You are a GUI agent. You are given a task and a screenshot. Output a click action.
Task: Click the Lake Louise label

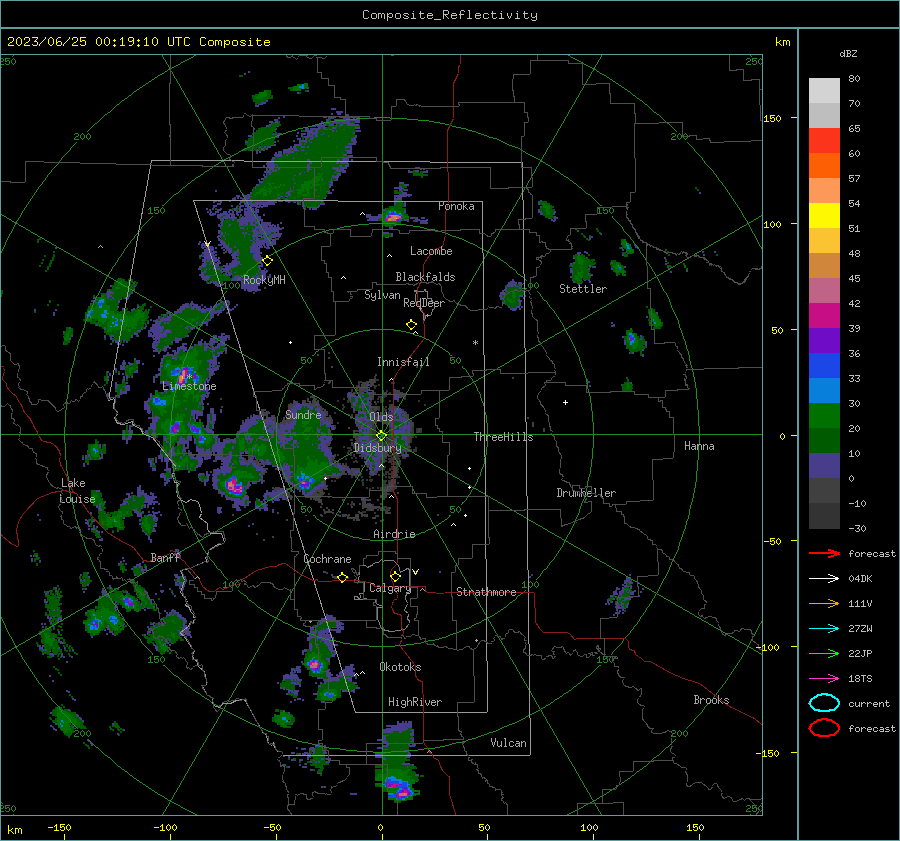tap(77, 491)
